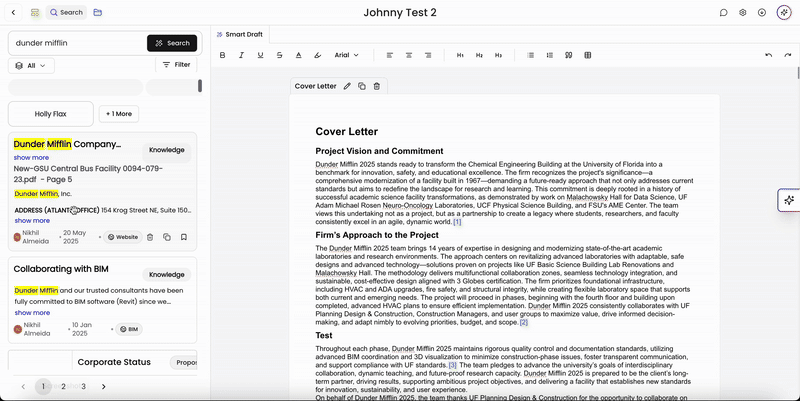Open the layout panel icon beside Search

[x=35, y=13]
